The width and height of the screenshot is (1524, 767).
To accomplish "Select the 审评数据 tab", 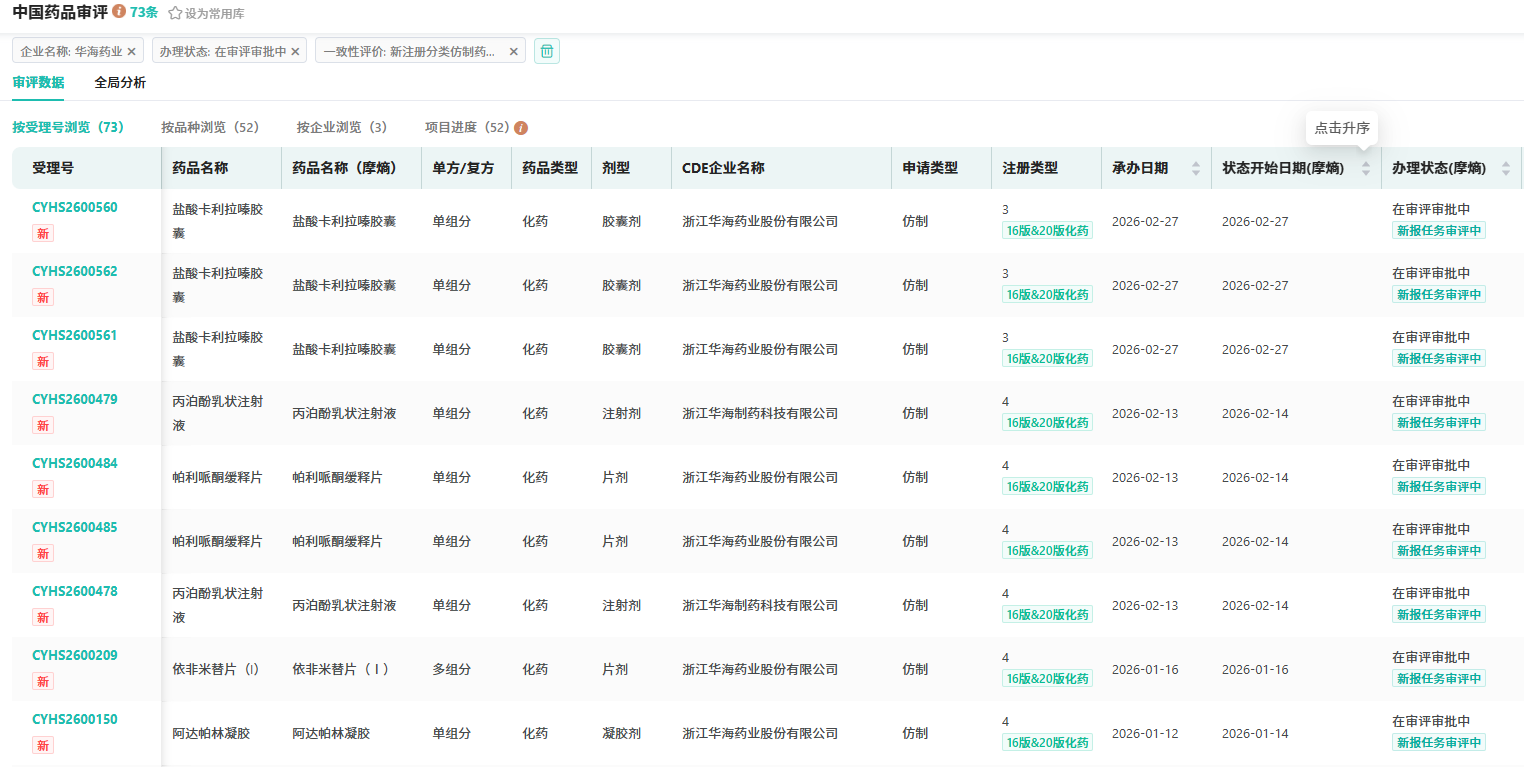I will click(x=38, y=83).
